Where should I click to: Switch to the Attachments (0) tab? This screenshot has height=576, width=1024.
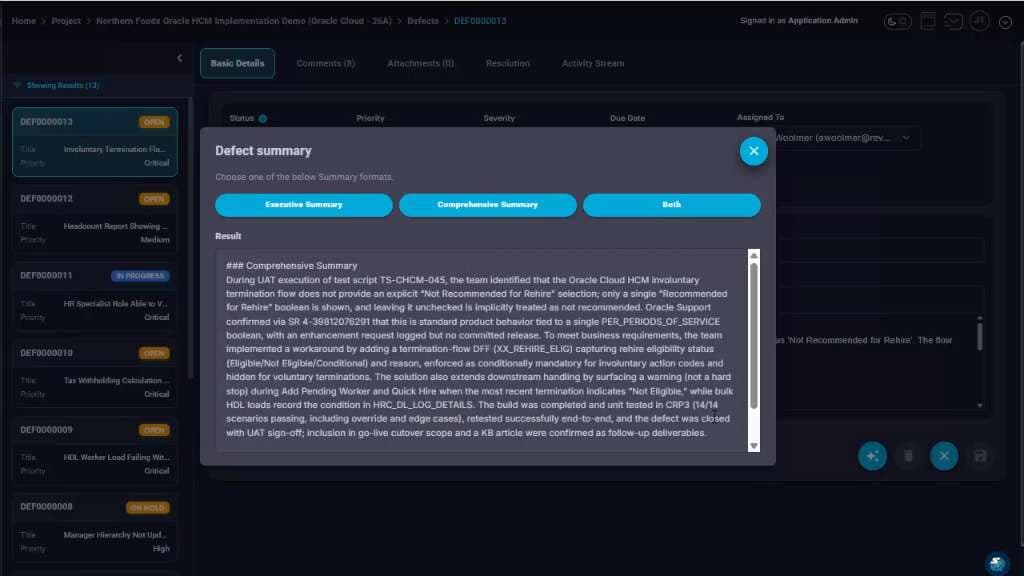420,63
